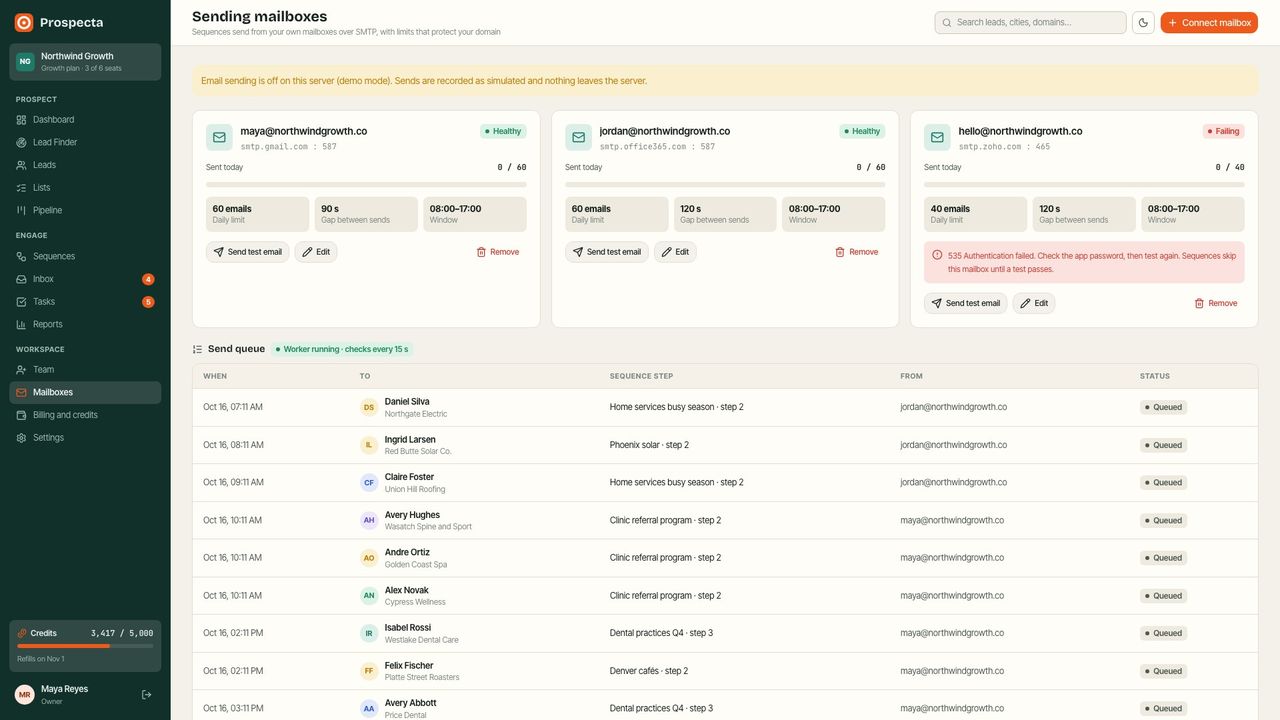Open Settings gear in the sidebar

click(x=22, y=438)
